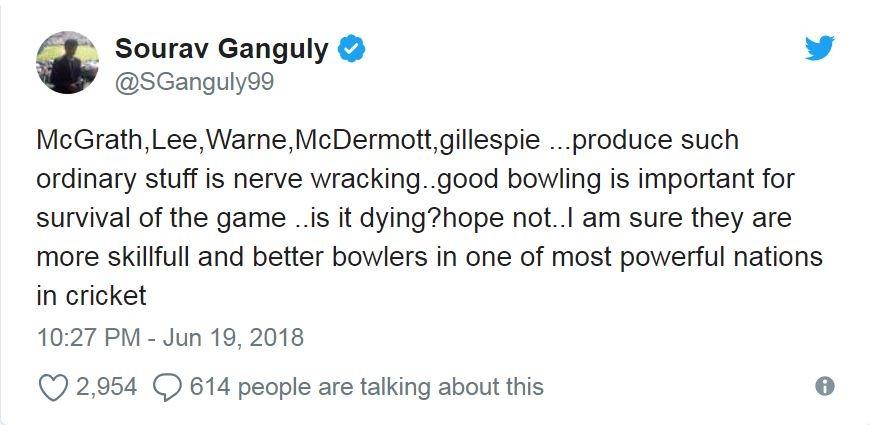870x425 pixels.
Task: Click the @SGanguly99 handle
Action: tap(194, 83)
